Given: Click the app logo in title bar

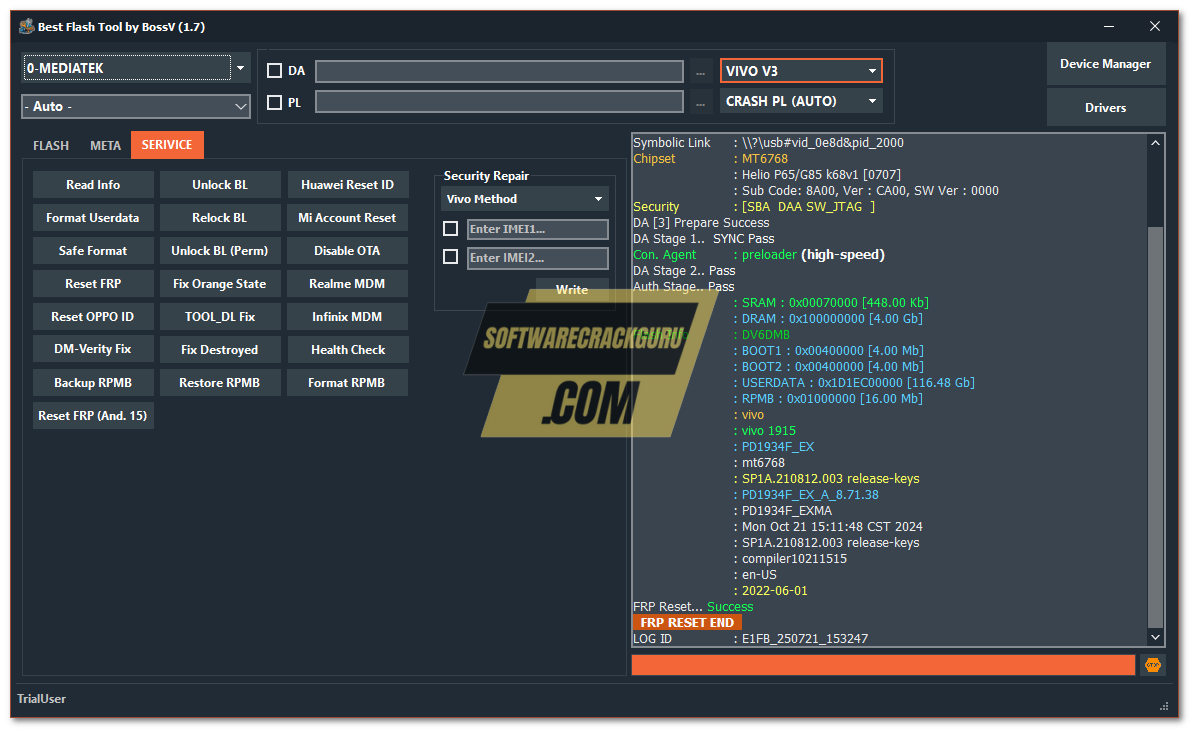Looking at the screenshot, I should tap(27, 27).
